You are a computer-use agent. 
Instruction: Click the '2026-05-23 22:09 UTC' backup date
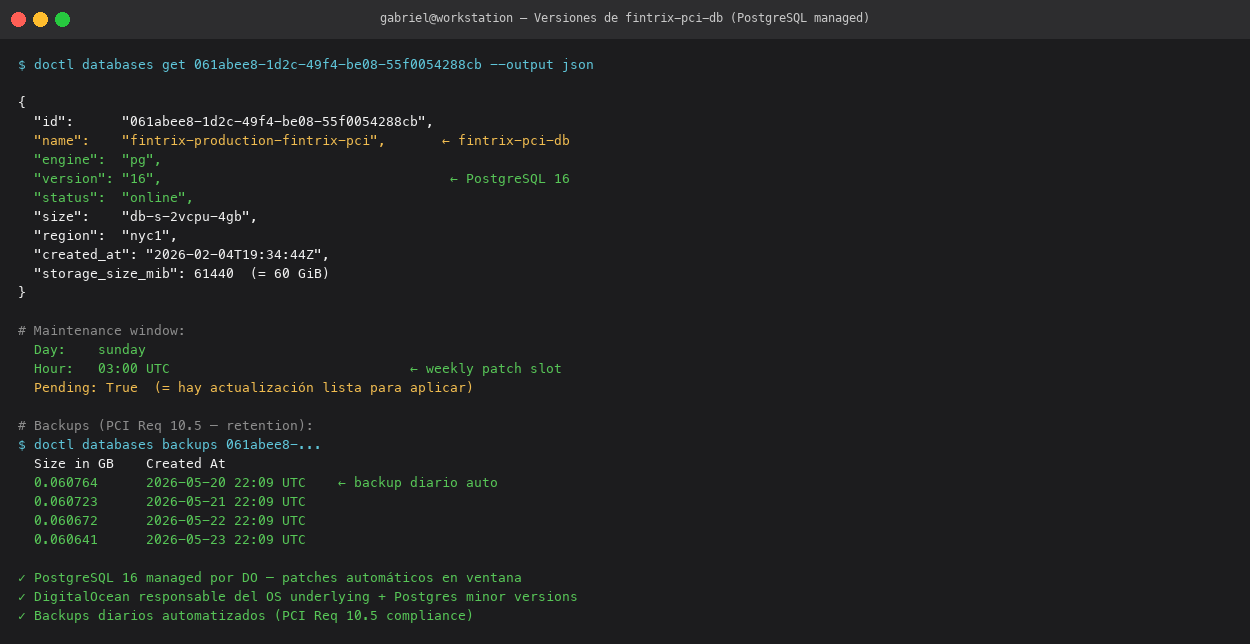[226, 539]
